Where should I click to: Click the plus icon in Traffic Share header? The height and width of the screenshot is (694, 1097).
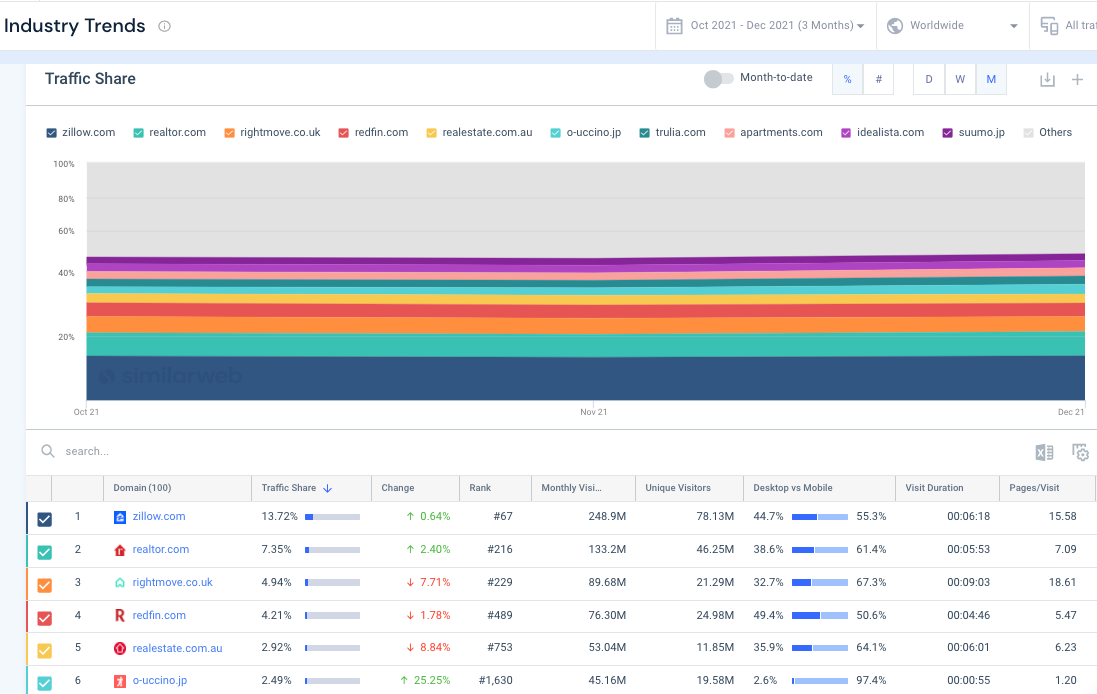(x=1077, y=80)
